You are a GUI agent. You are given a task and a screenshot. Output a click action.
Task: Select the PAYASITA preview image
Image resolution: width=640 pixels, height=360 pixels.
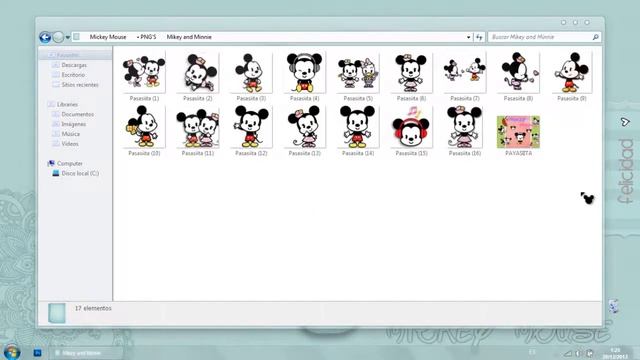(x=518, y=131)
